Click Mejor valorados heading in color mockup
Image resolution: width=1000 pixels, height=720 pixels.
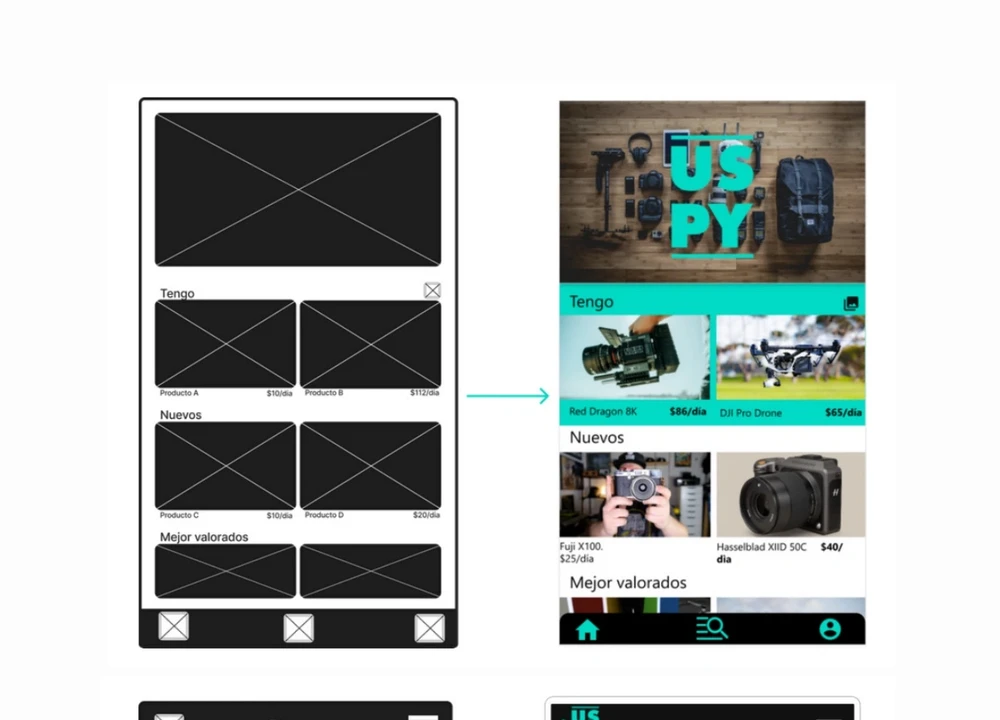(628, 582)
